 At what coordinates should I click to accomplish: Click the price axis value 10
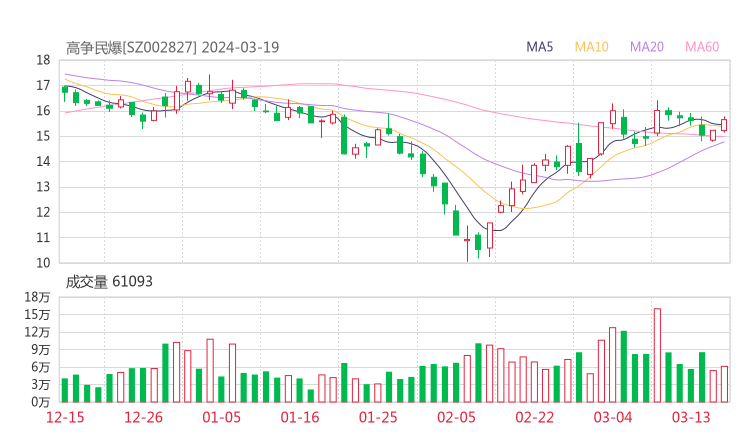click(x=43, y=263)
